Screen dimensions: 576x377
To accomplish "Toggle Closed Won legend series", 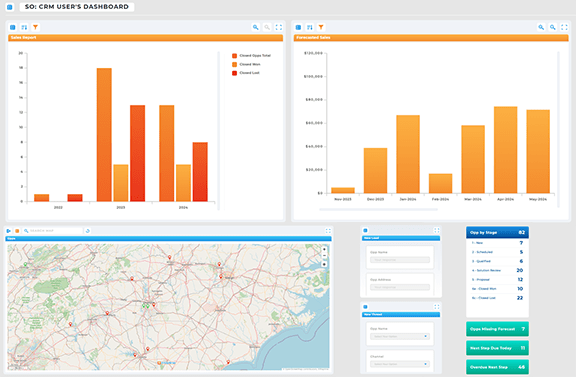I will tap(246, 64).
